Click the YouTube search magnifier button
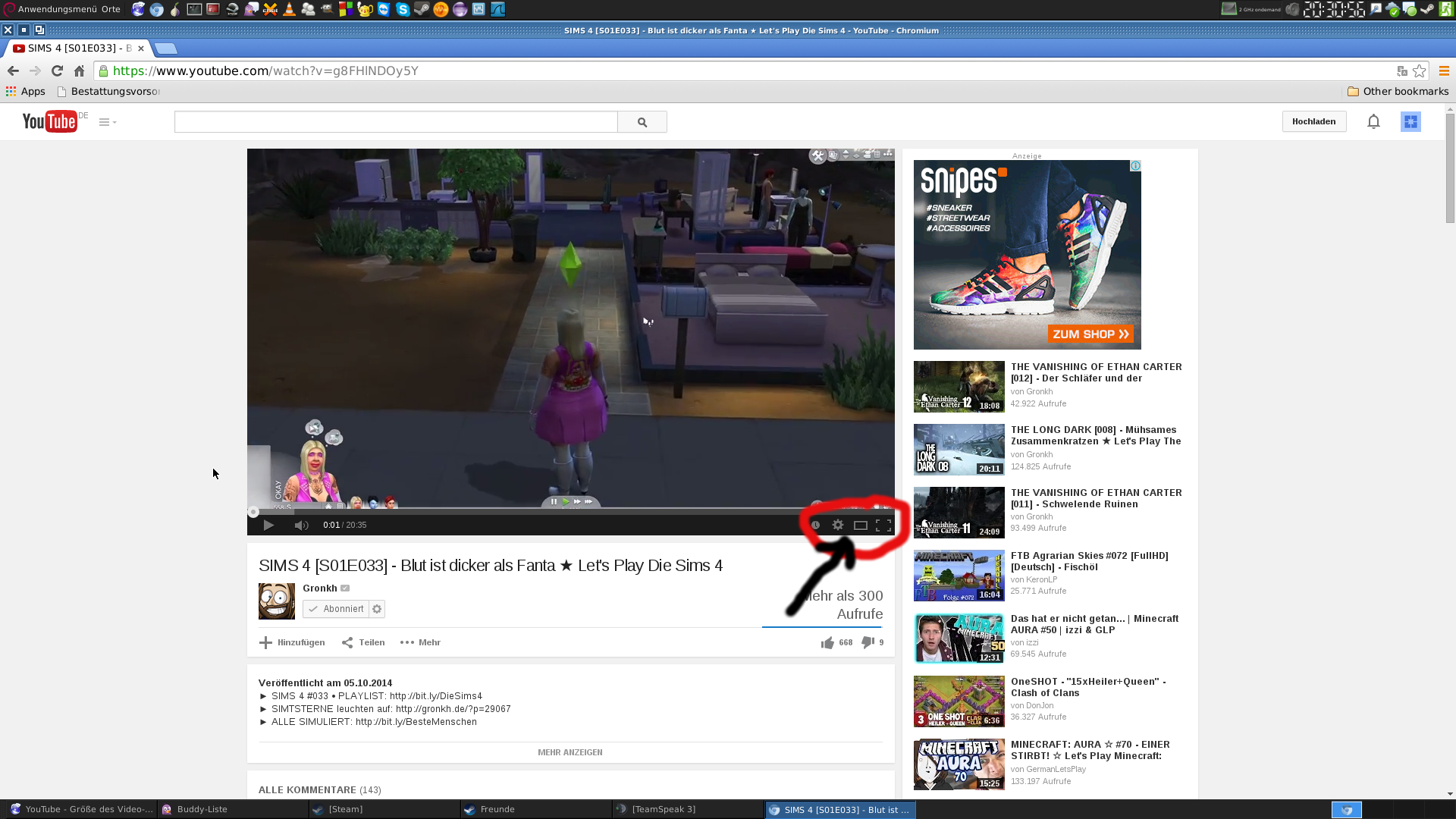This screenshot has width=1456, height=819. pos(642,122)
